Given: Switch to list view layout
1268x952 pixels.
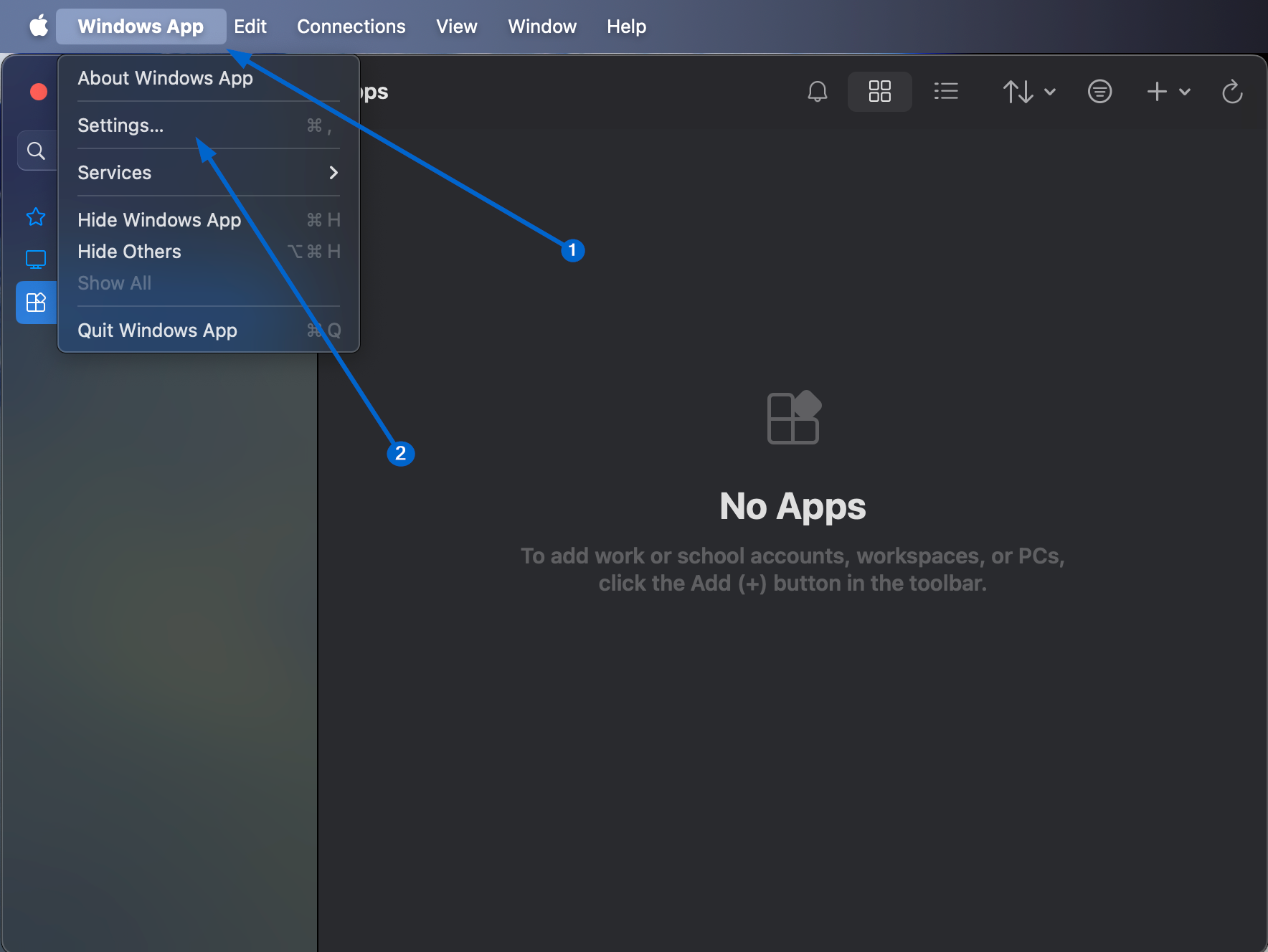Looking at the screenshot, I should pos(946,92).
